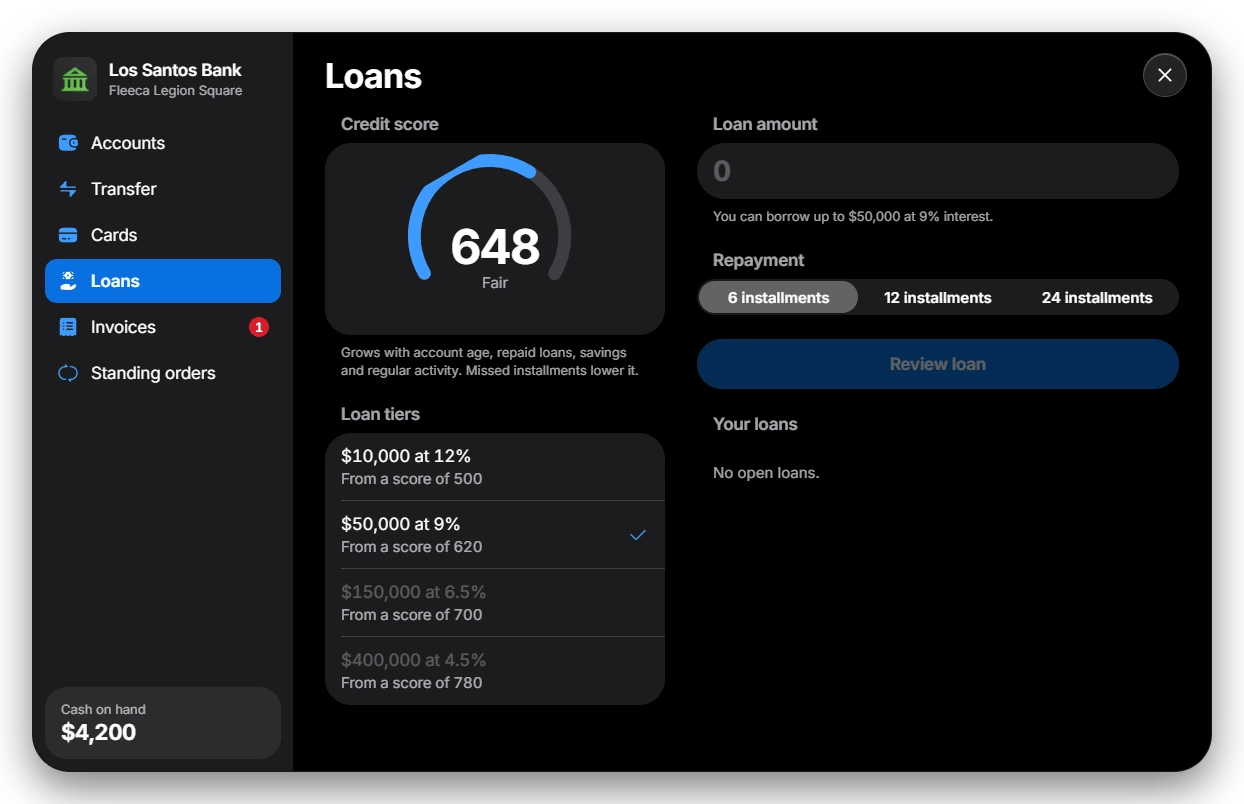Click the Loans hand-coin icon

(68, 281)
